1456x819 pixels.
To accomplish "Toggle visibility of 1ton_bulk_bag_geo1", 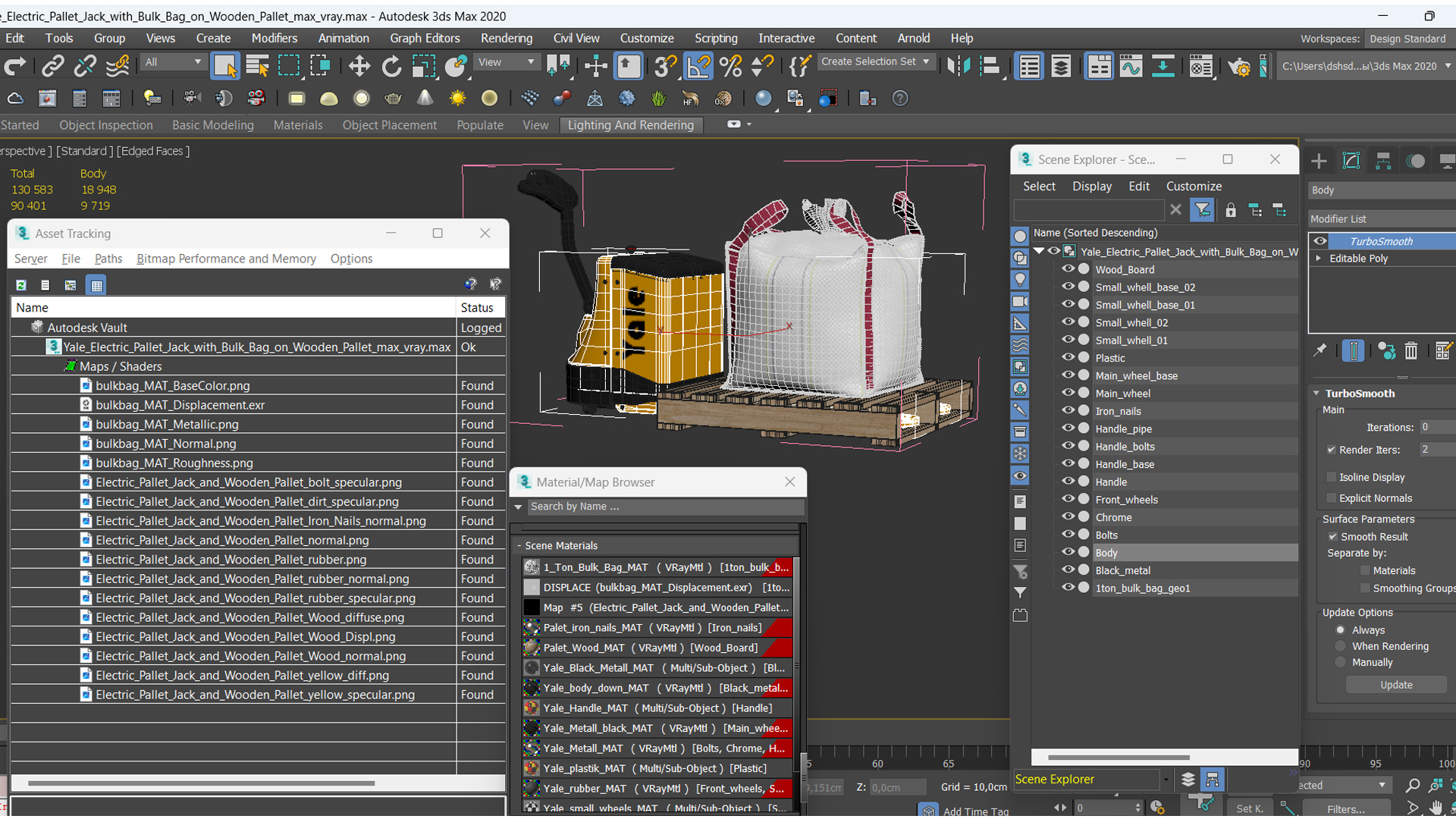I will [x=1068, y=588].
